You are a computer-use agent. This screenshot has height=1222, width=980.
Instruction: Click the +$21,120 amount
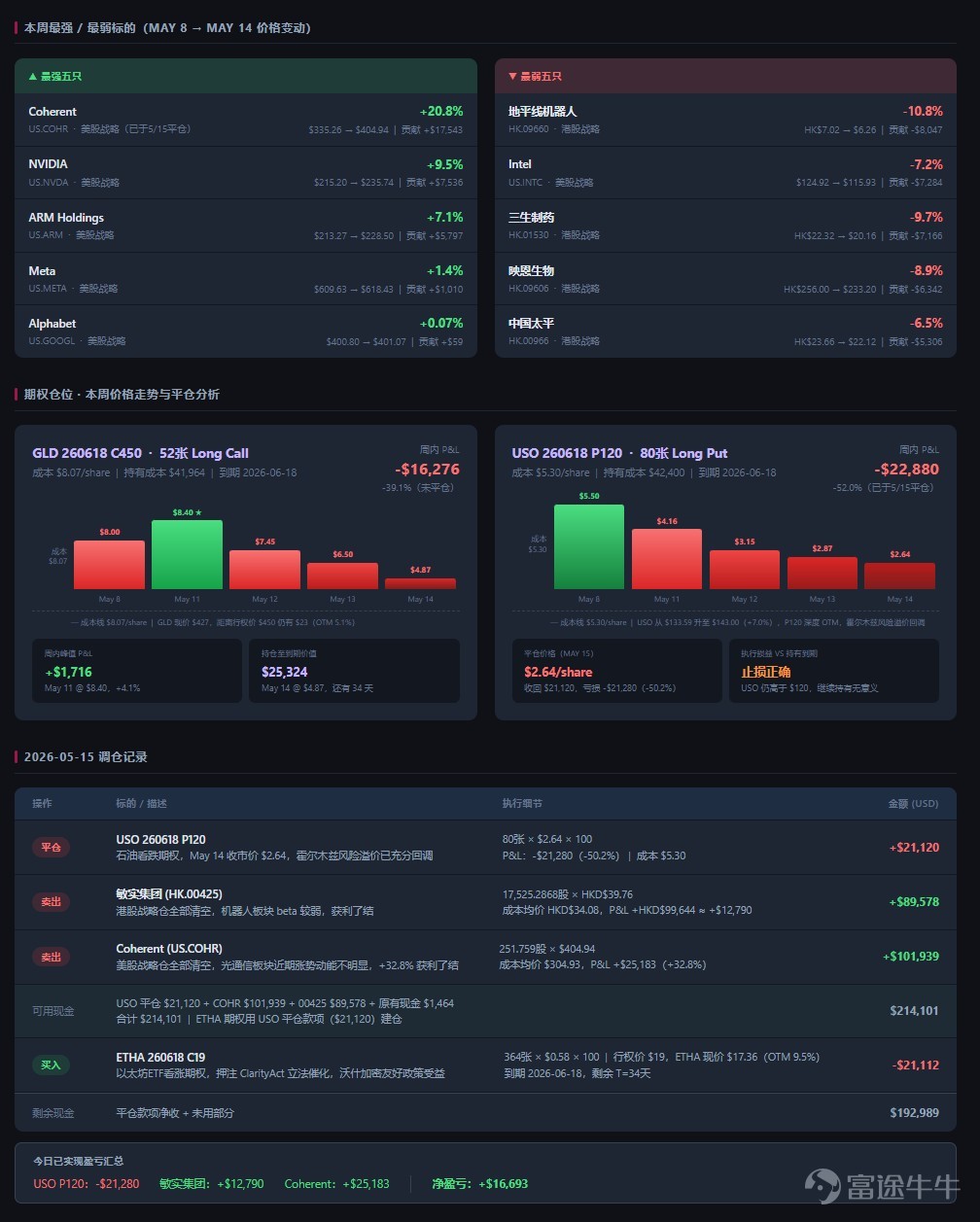coord(915,848)
